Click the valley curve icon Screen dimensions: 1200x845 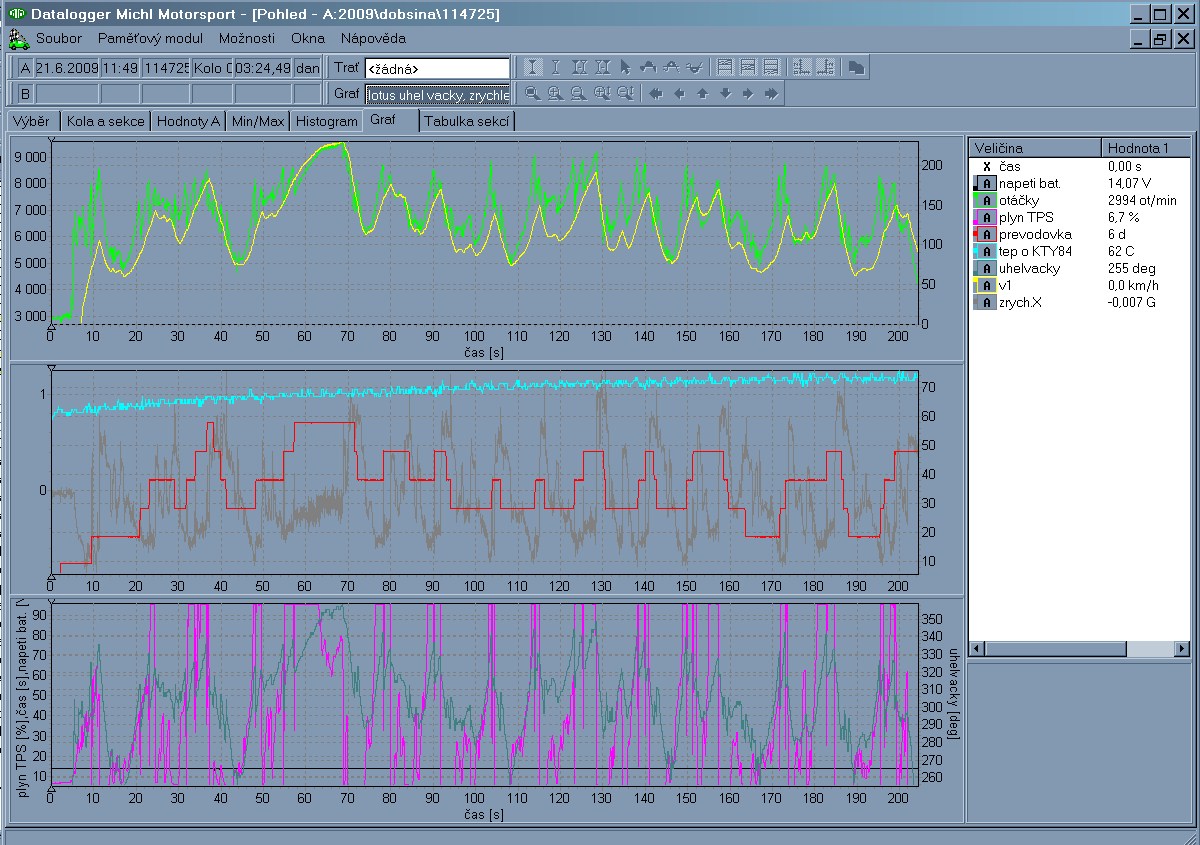pos(695,68)
